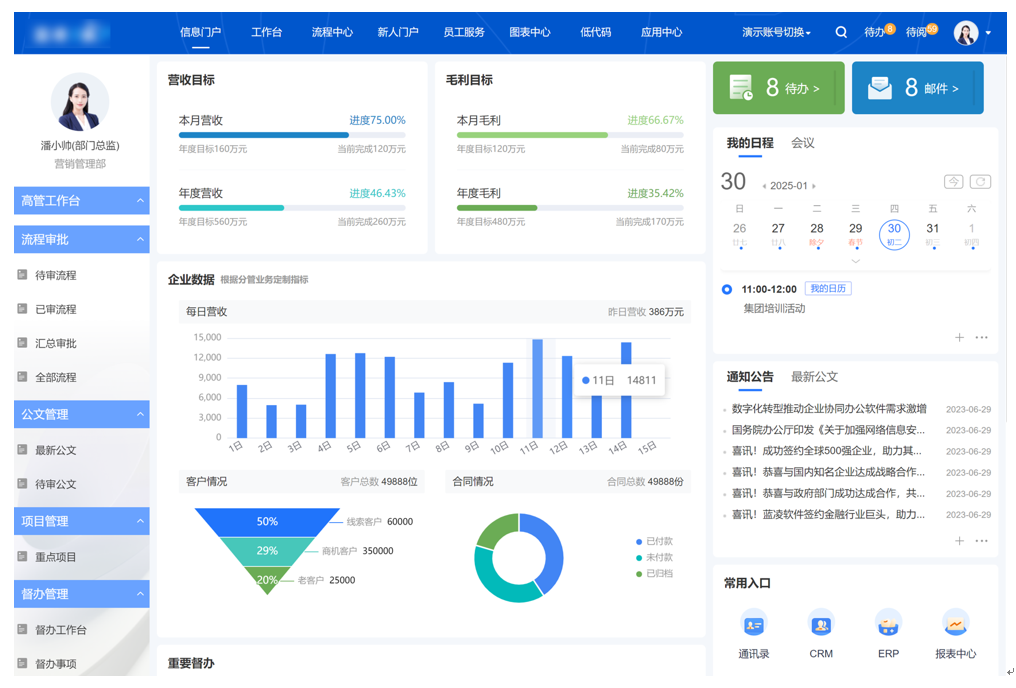Screen dimensions: 1016x688
Task: Click the 督办工作台 sidebar icon
Action: pyautogui.click(x=22, y=629)
